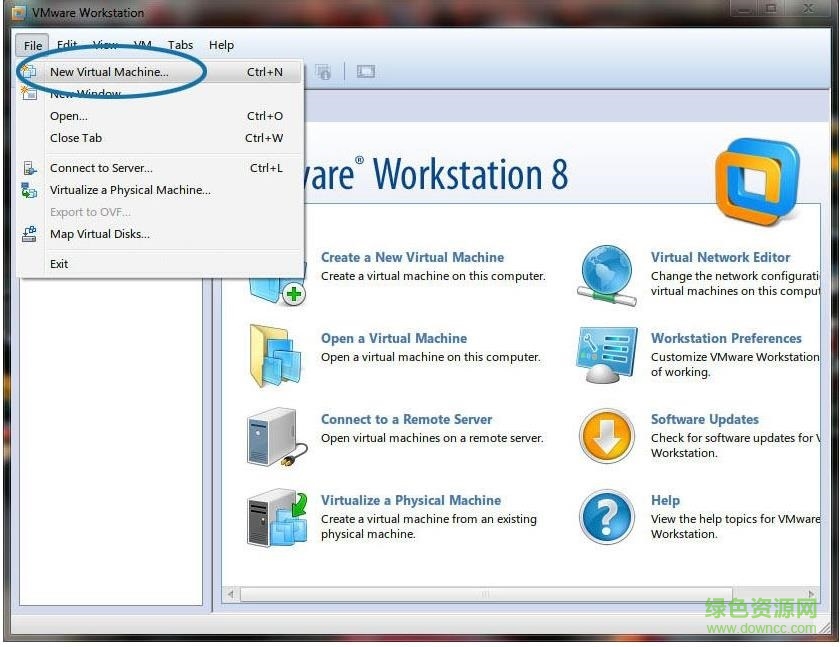The height and width of the screenshot is (647, 840).
Task: Open the Tabs menu
Action: [180, 44]
